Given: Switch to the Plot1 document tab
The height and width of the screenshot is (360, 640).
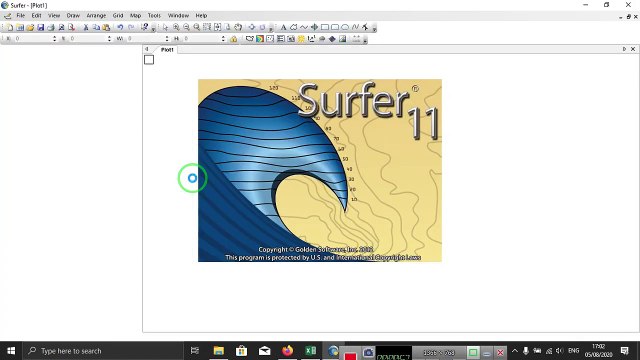Looking at the screenshot, I should (167, 49).
